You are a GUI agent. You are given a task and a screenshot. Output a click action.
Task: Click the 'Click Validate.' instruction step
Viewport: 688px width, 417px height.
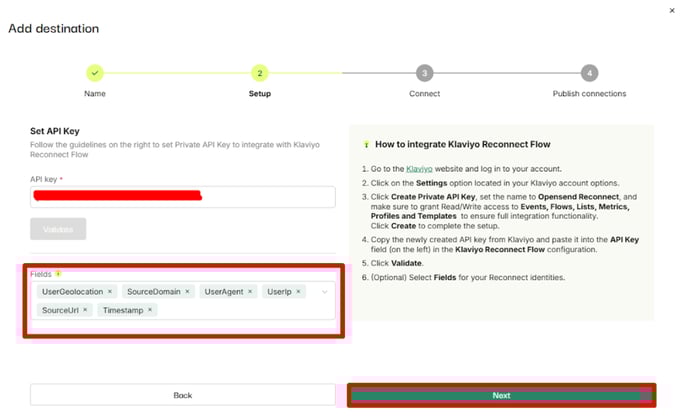397,263
